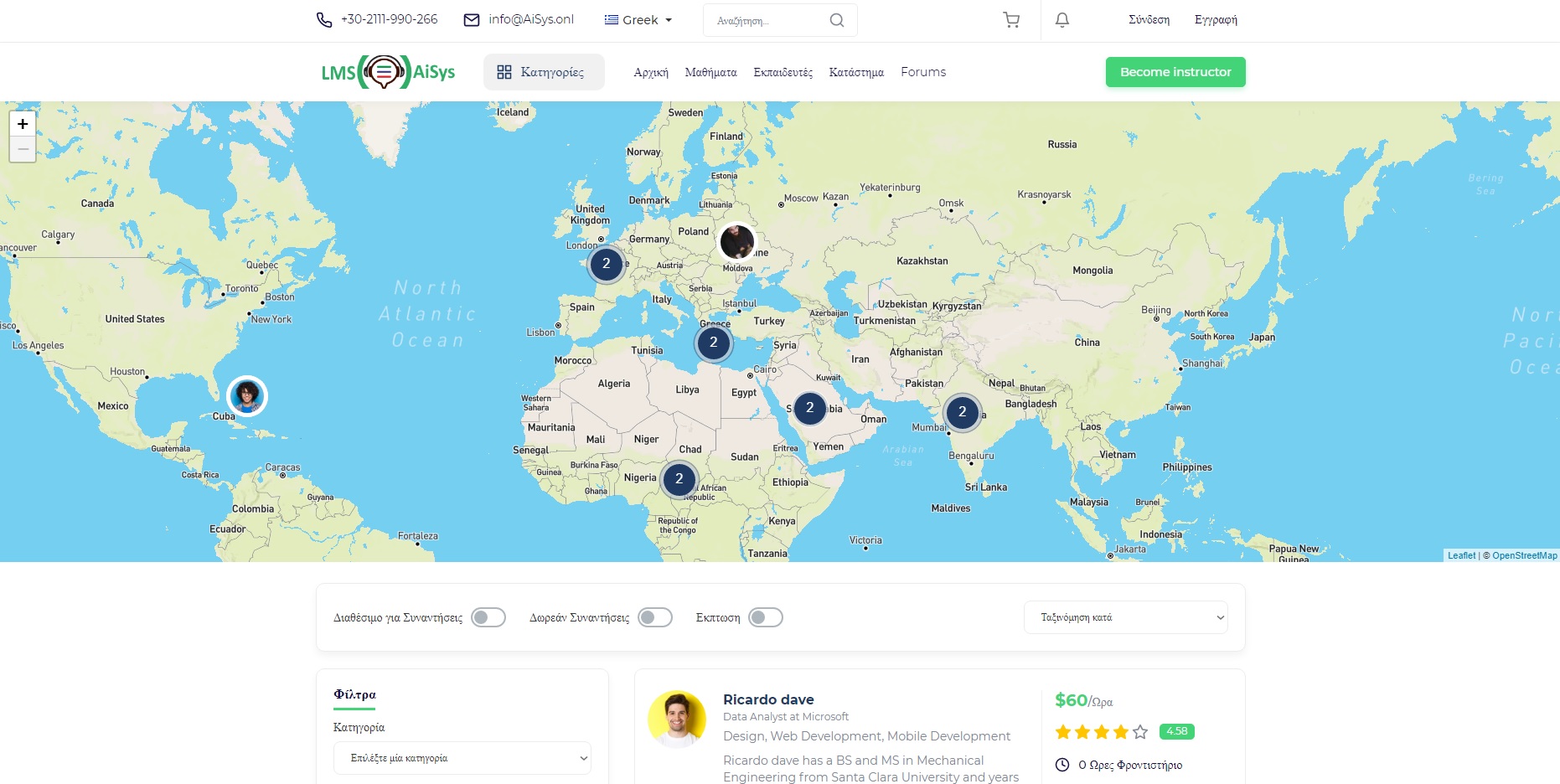This screenshot has width=1560, height=784.
Task: Toggle Διαθέσιμο για Συναντήσεις switch
Action: tap(488, 617)
